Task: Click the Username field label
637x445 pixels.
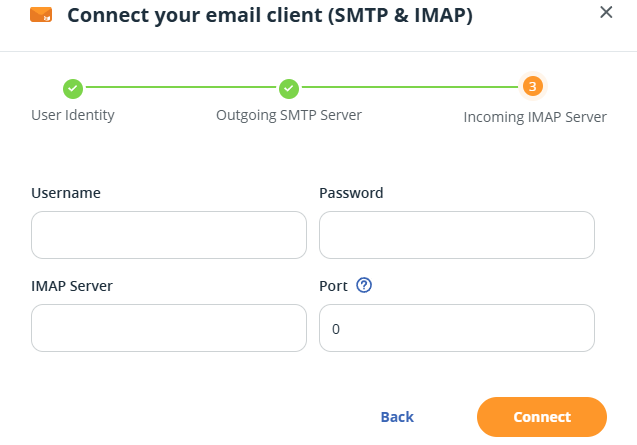Action: [66, 192]
